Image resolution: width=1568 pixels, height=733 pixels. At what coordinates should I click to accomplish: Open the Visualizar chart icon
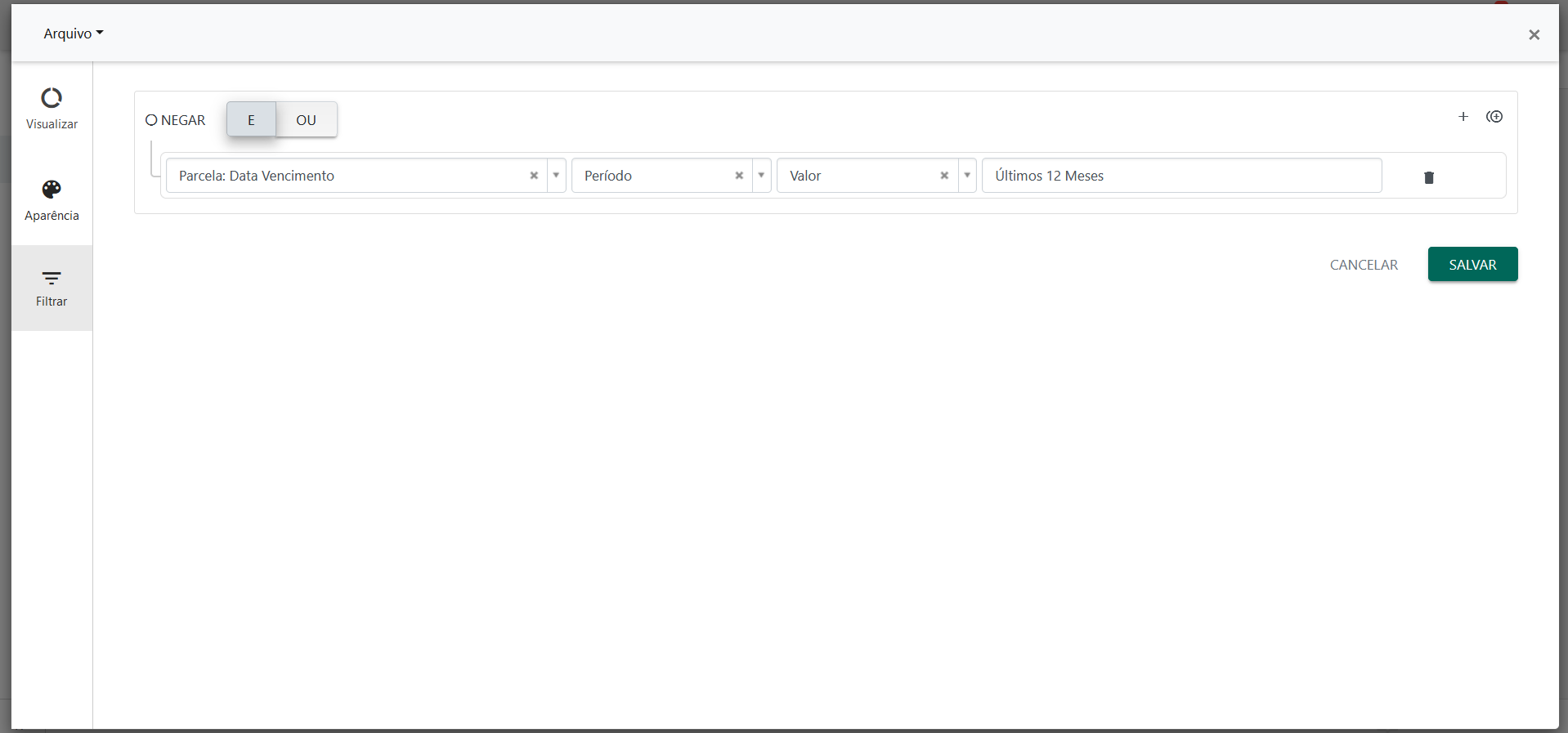pos(52,98)
